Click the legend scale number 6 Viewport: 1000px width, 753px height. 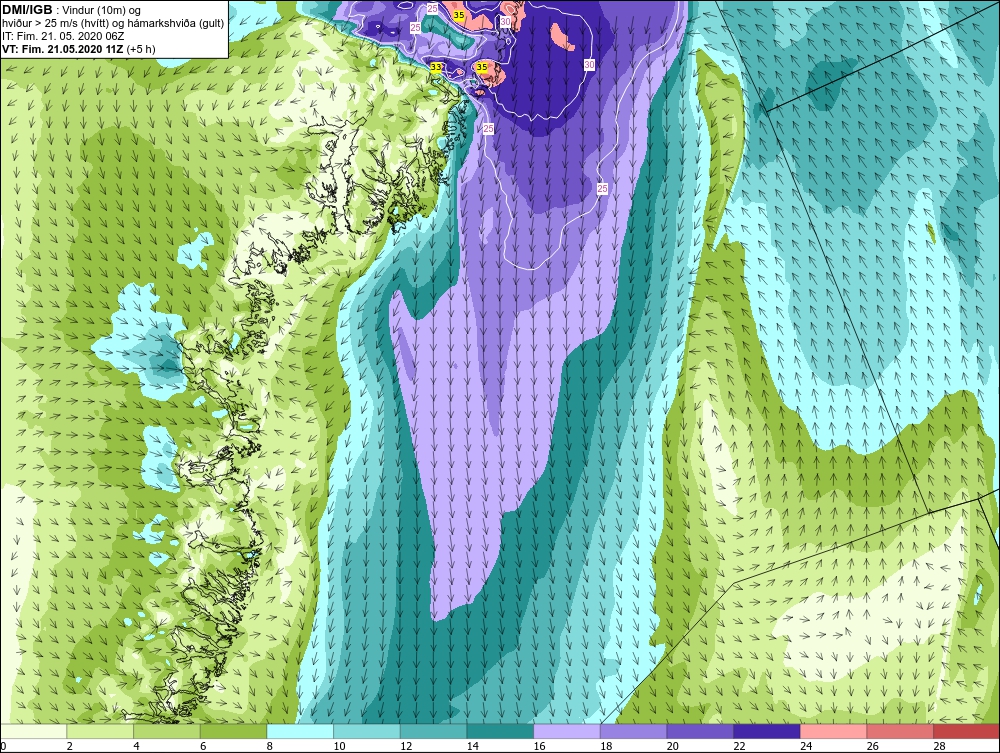203,746
